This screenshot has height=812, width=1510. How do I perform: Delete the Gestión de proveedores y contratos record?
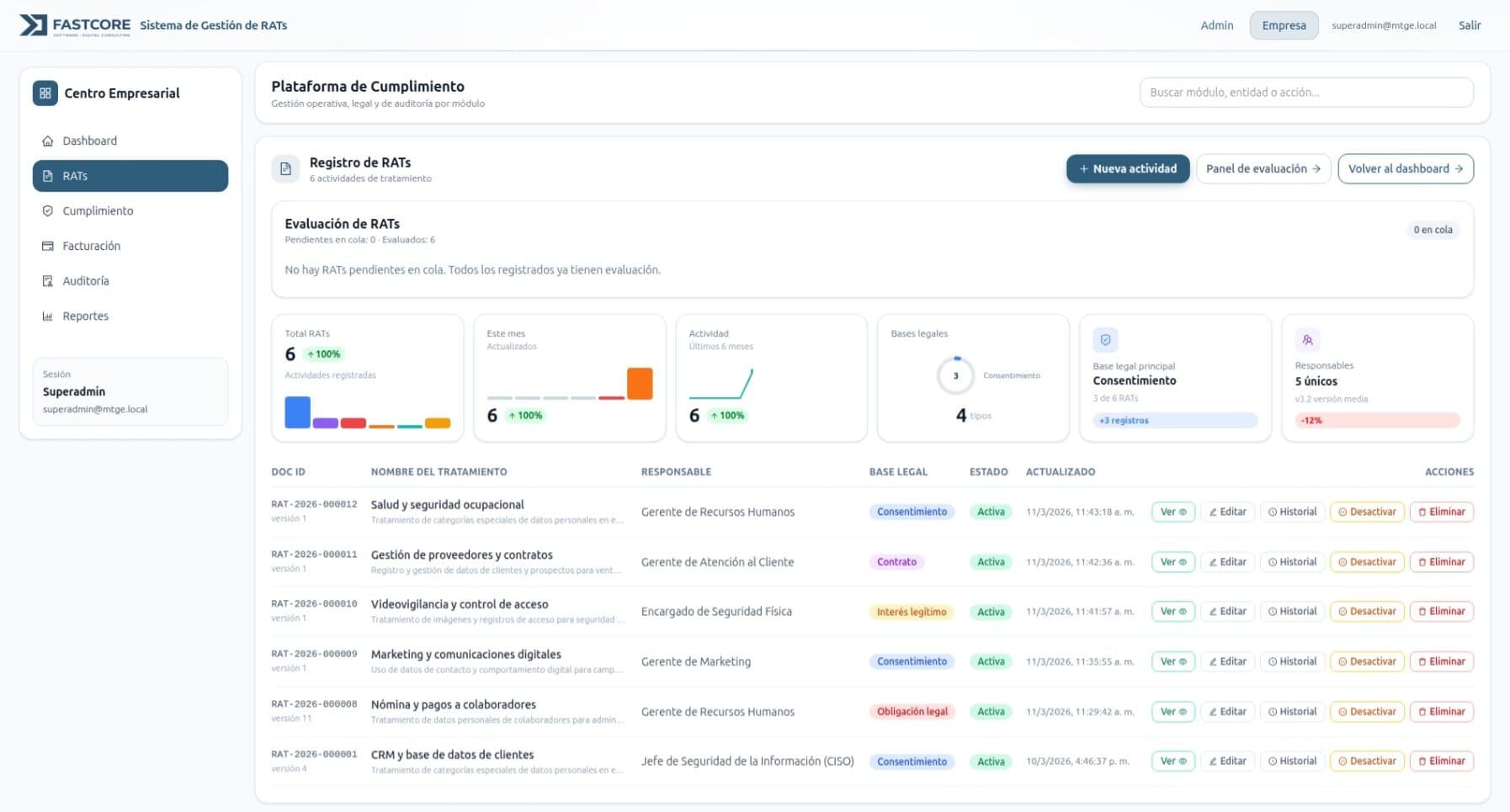(x=1441, y=562)
